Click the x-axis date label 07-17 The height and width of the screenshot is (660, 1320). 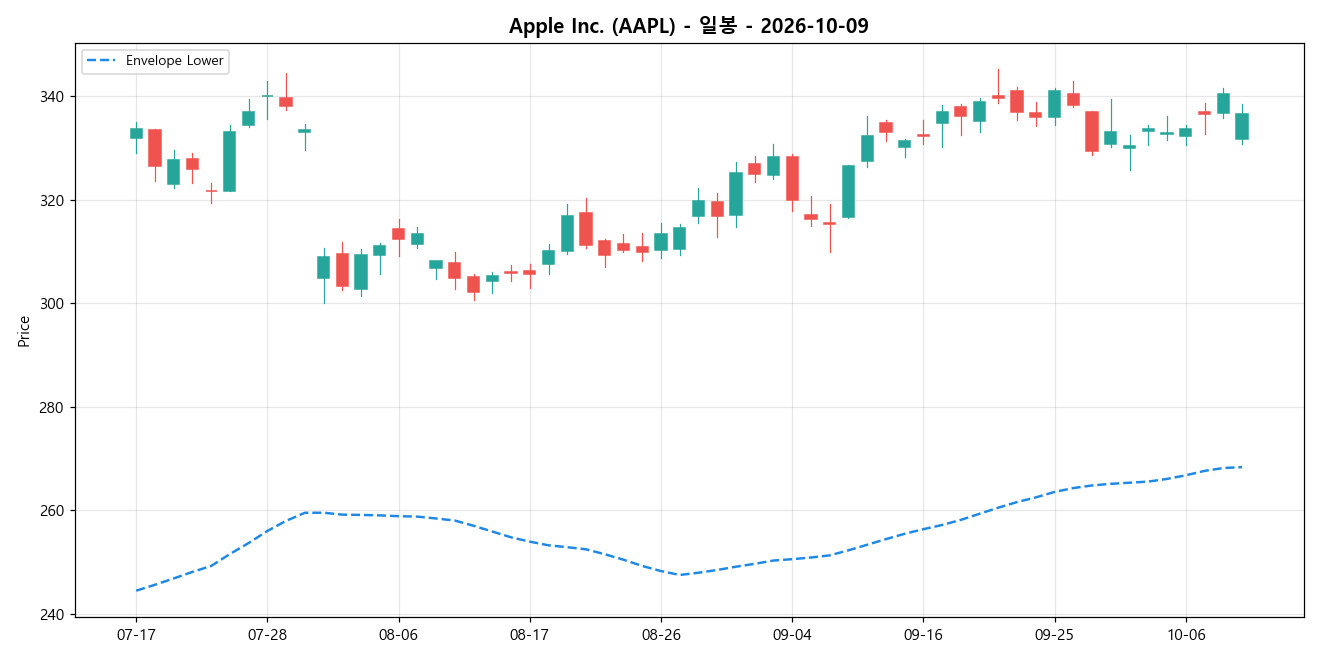(136, 634)
